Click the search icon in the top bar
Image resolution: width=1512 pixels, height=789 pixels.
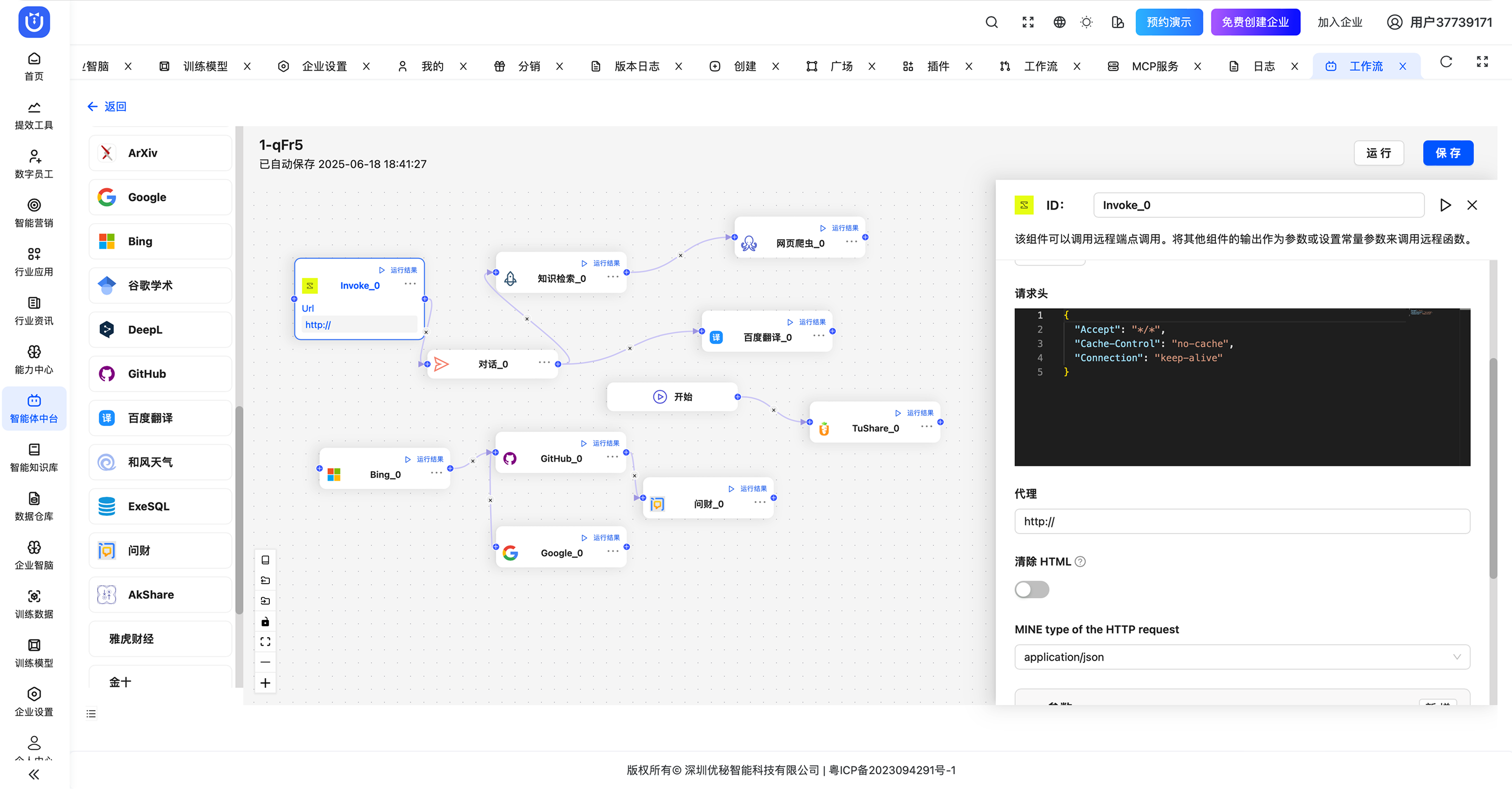[x=991, y=22]
